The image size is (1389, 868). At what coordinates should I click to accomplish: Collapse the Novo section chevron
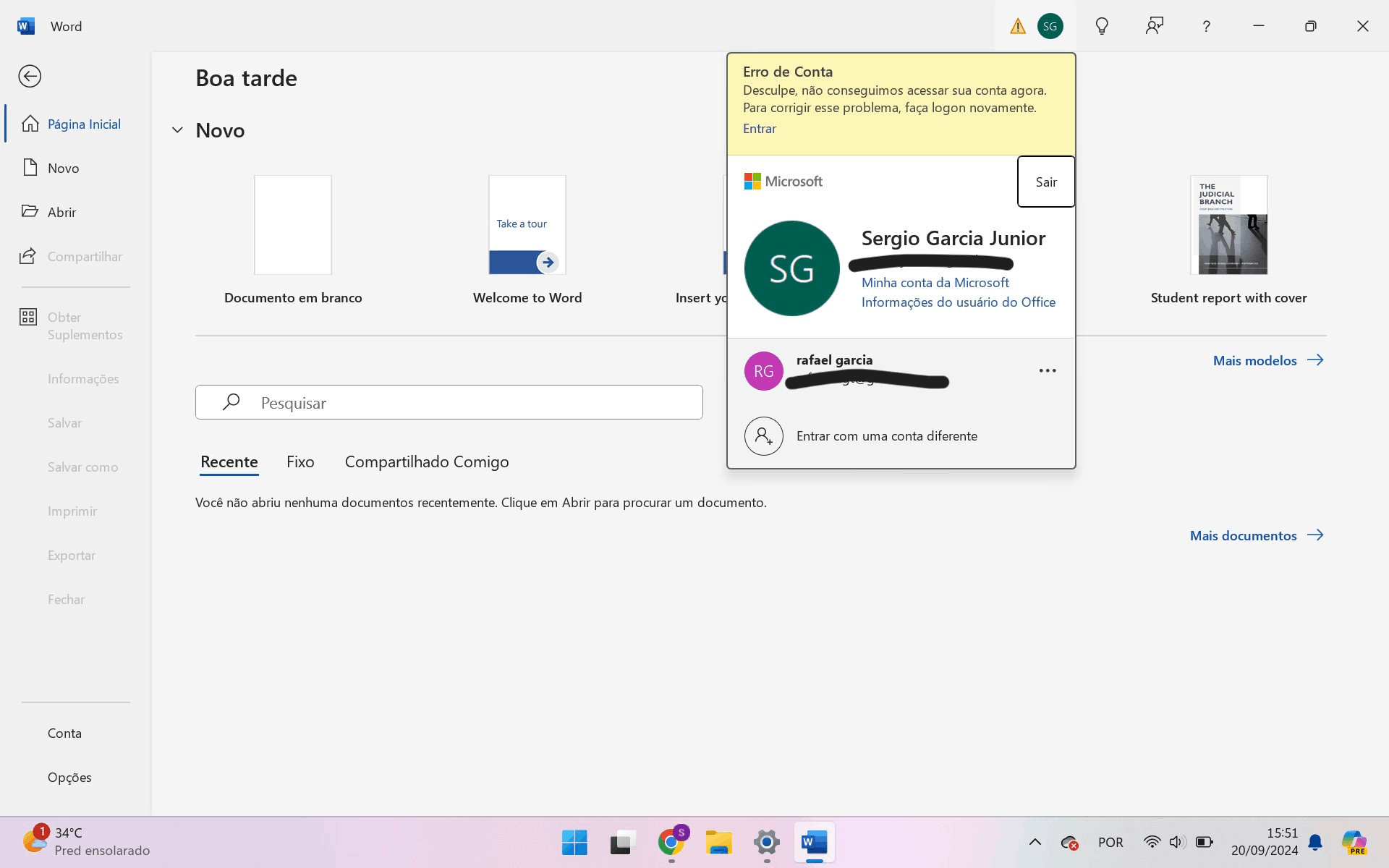tap(177, 130)
